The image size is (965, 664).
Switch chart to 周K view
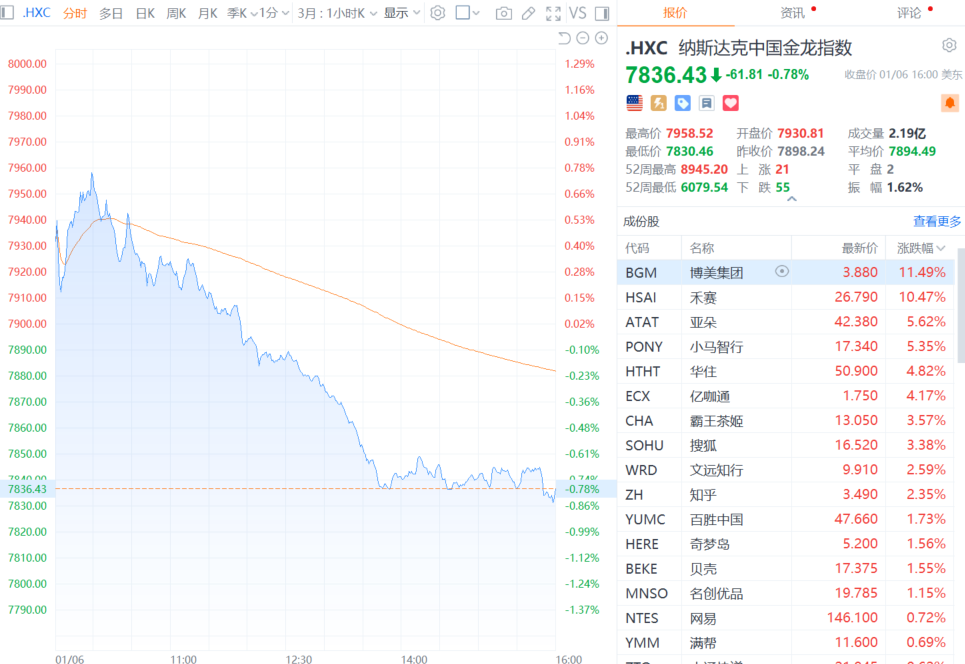(x=176, y=13)
